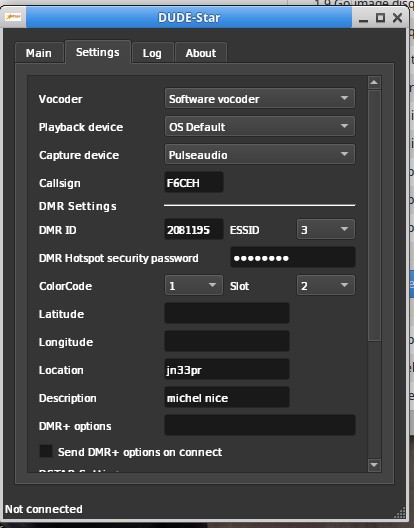Click the 'Vocoder' label
Viewport: 414px width, 528px height.
(x=61, y=99)
